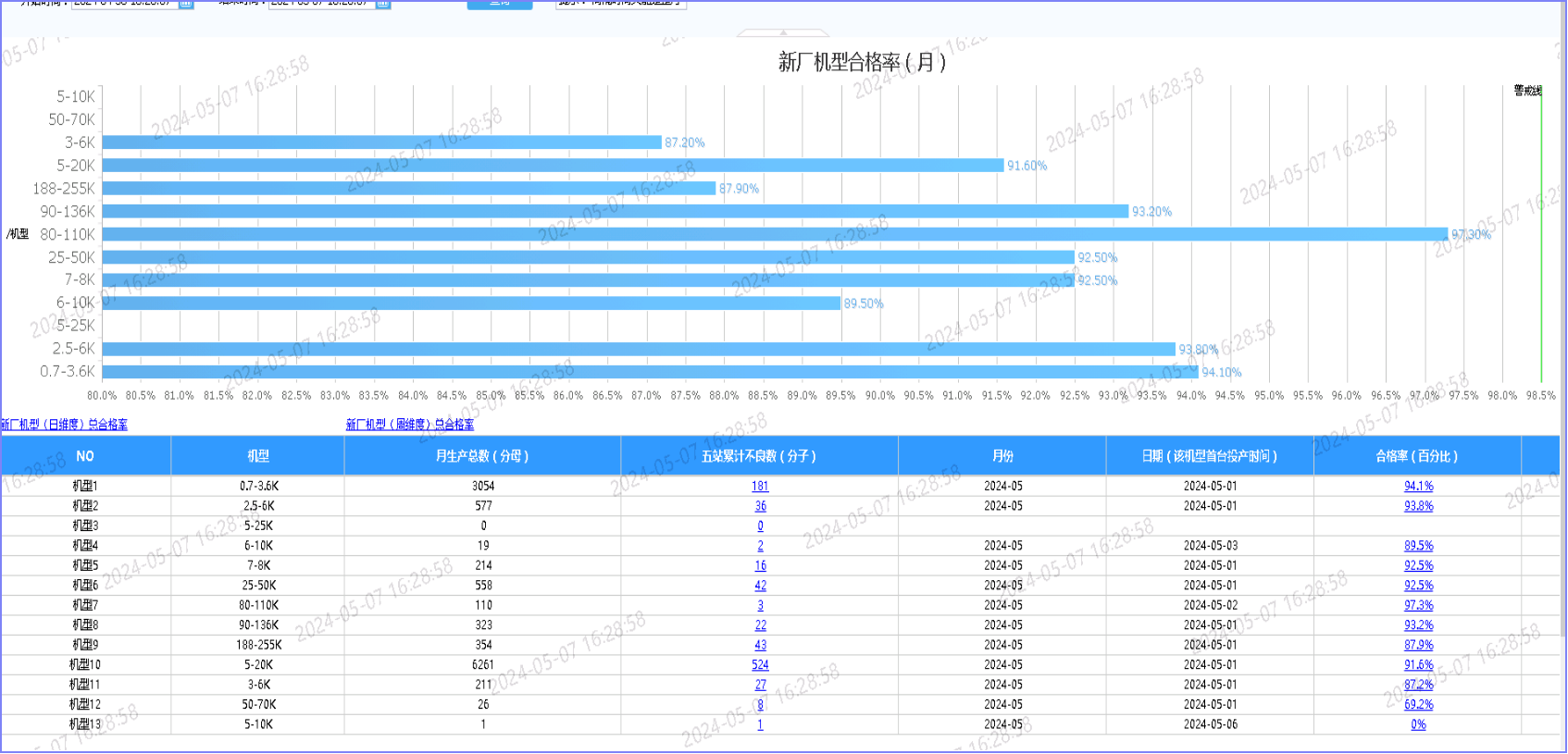This screenshot has width=1568, height=754.
Task: Open the 94.1% pass rate link
Action: (1418, 486)
